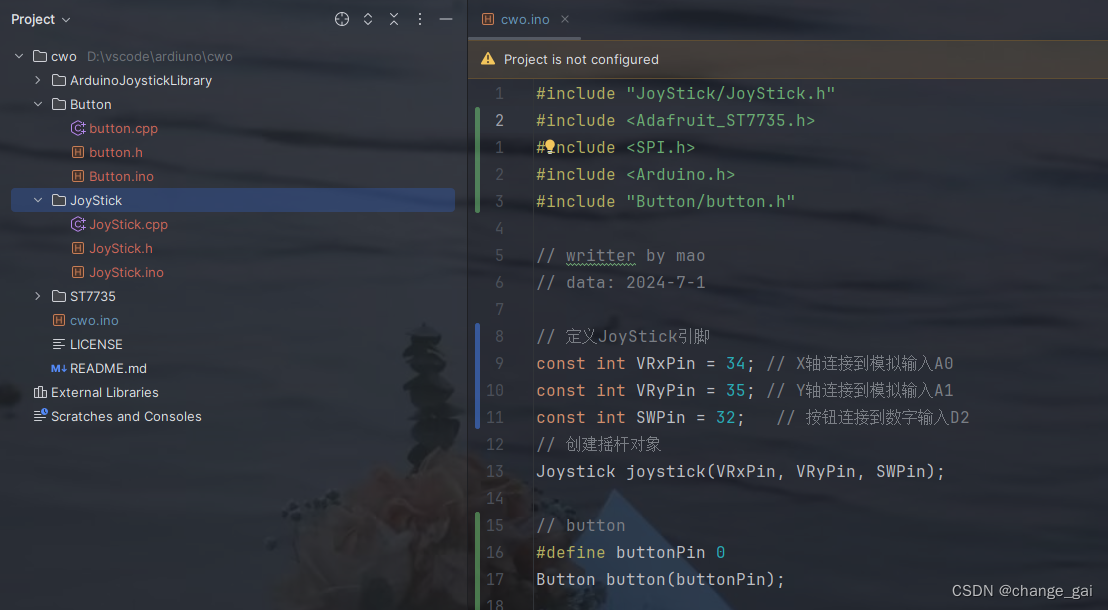The image size is (1108, 610).
Task: Open Button.ino file
Action: (121, 176)
